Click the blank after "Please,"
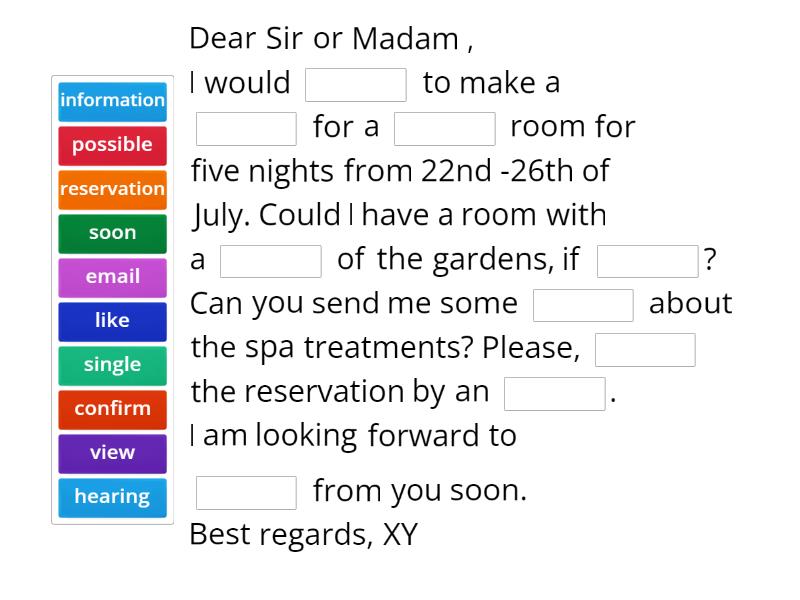The image size is (800, 600). pyautogui.click(x=645, y=349)
